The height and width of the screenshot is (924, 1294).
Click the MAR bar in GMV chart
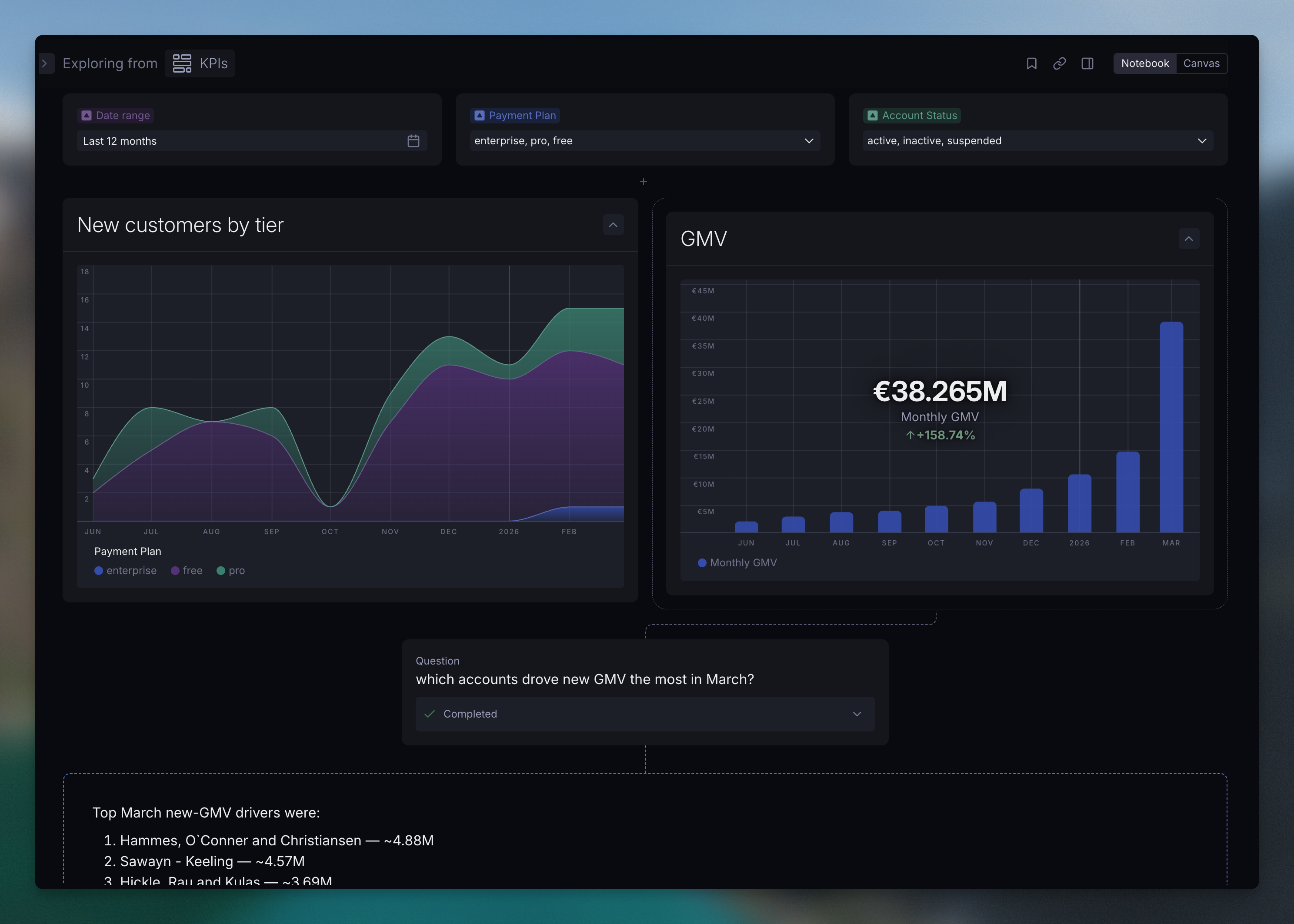pyautogui.click(x=1171, y=427)
